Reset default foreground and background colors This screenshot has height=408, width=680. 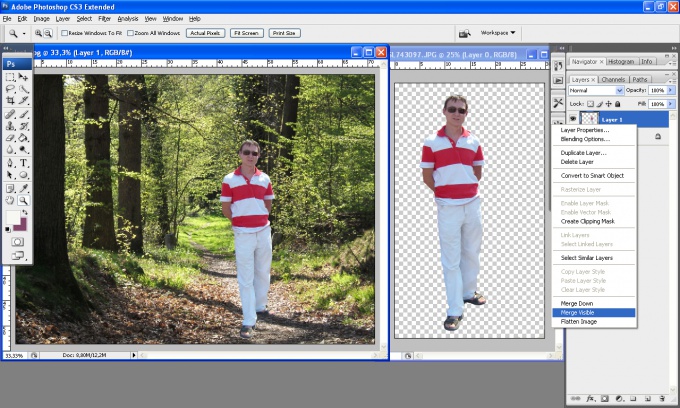pyautogui.click(x=8, y=229)
